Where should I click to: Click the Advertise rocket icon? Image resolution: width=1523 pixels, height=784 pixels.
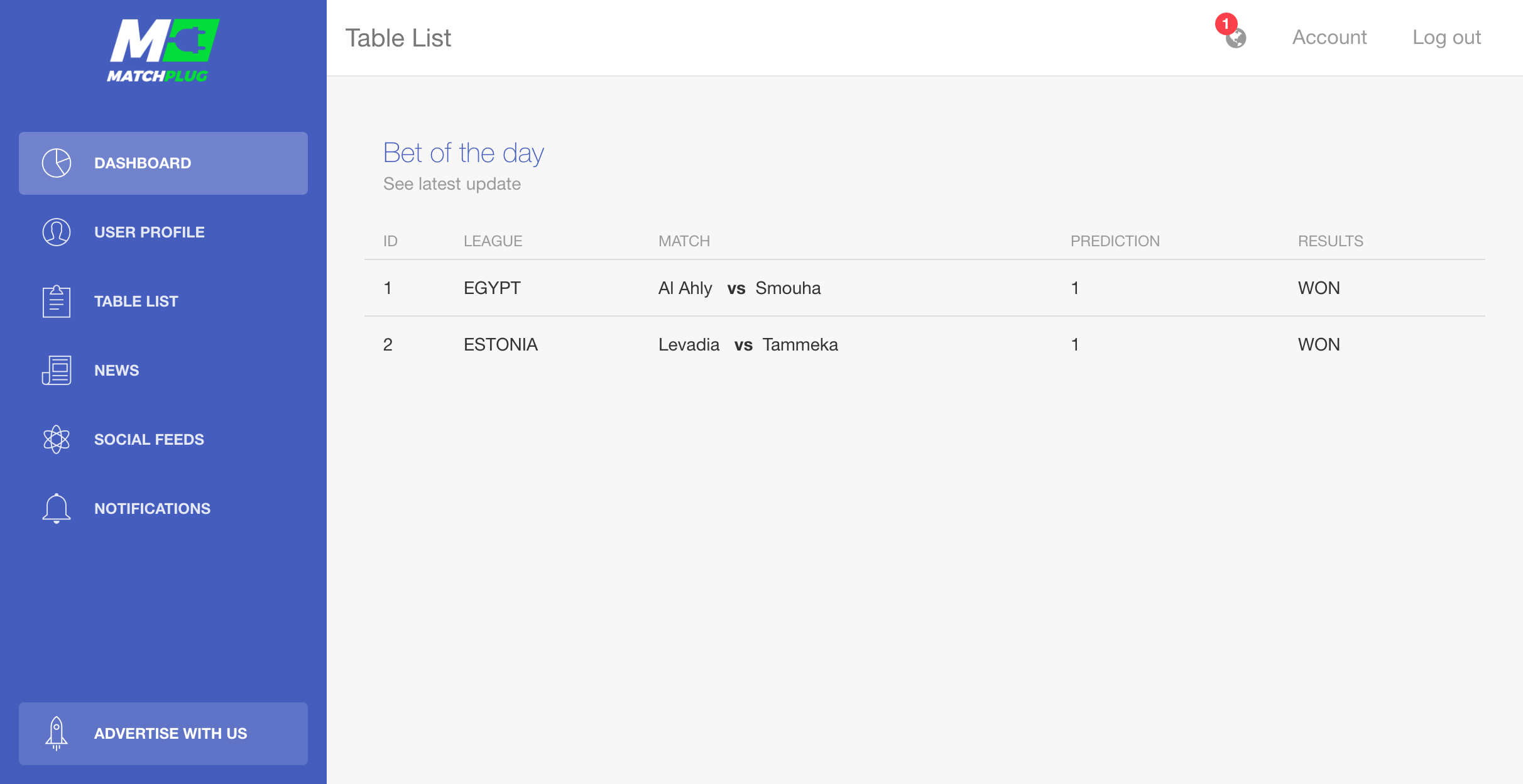tap(57, 734)
